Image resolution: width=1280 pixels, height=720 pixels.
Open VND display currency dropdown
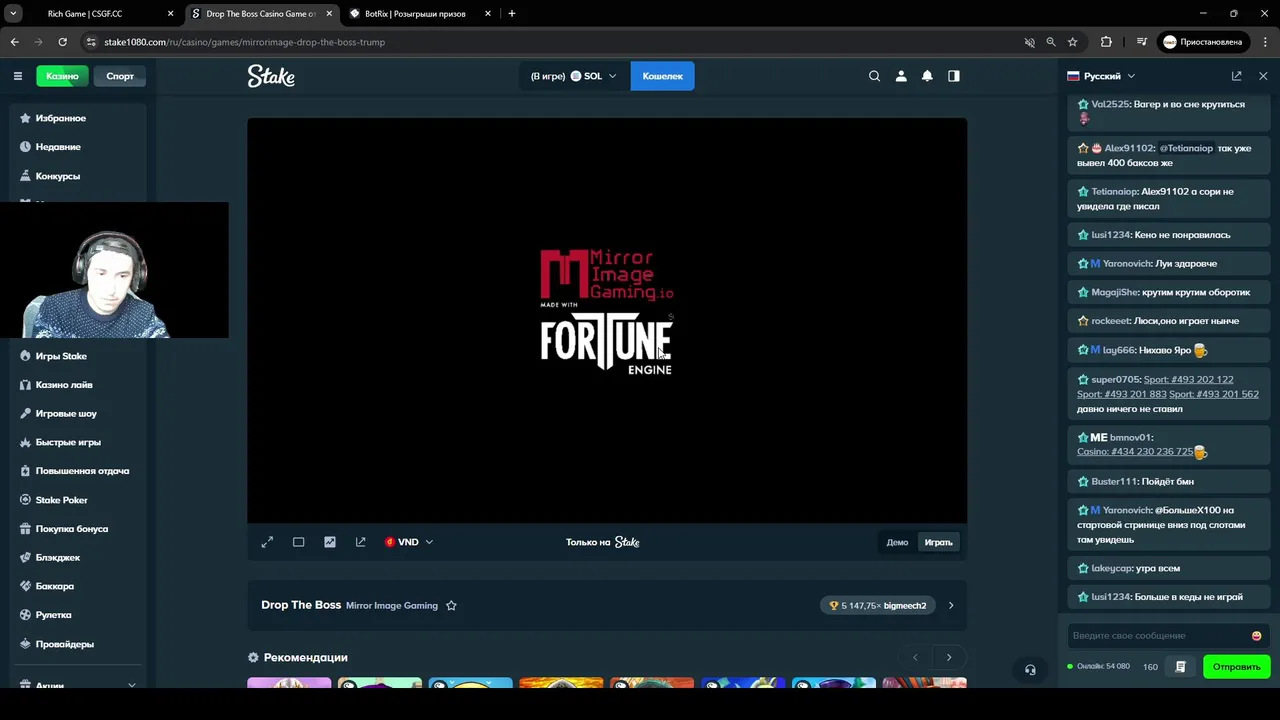pos(409,542)
